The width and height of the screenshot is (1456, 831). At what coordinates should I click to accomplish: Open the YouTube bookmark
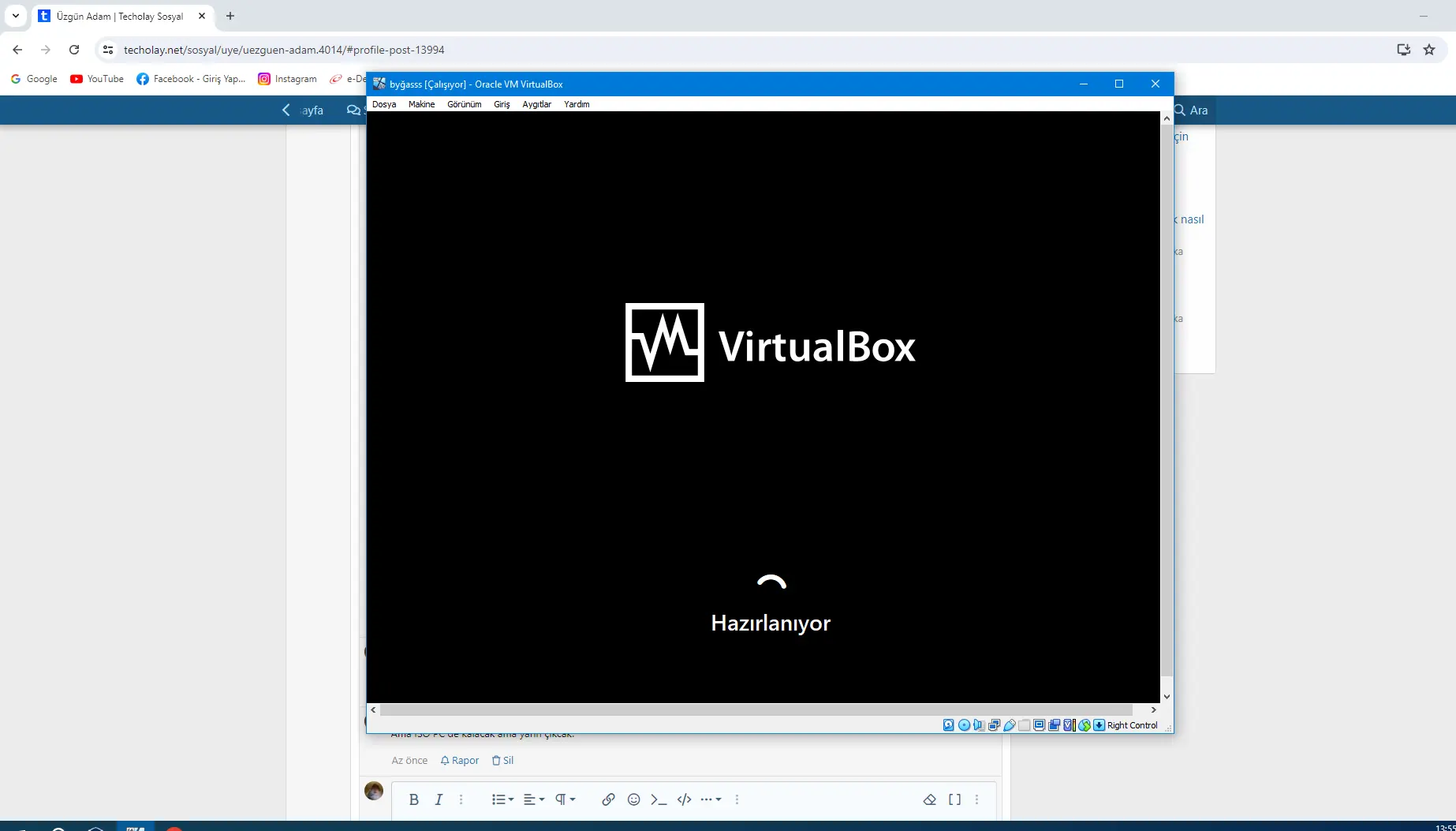[97, 79]
